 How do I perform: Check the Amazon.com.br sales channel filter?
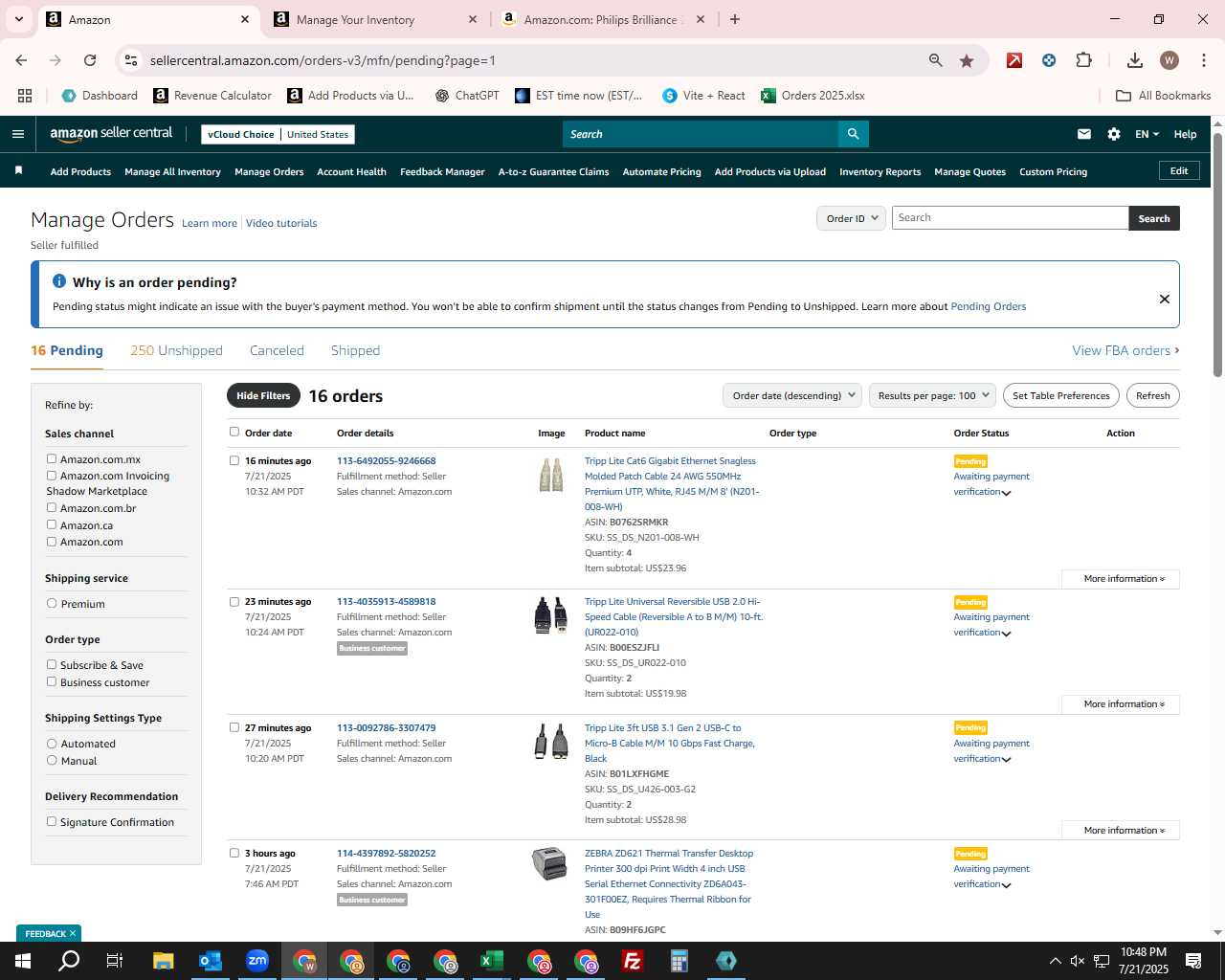click(x=52, y=507)
